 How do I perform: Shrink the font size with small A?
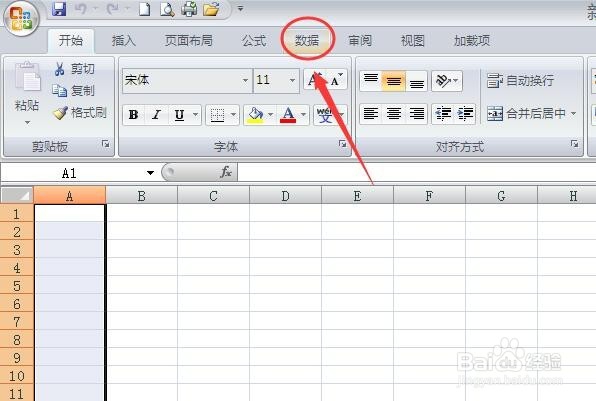click(337, 79)
